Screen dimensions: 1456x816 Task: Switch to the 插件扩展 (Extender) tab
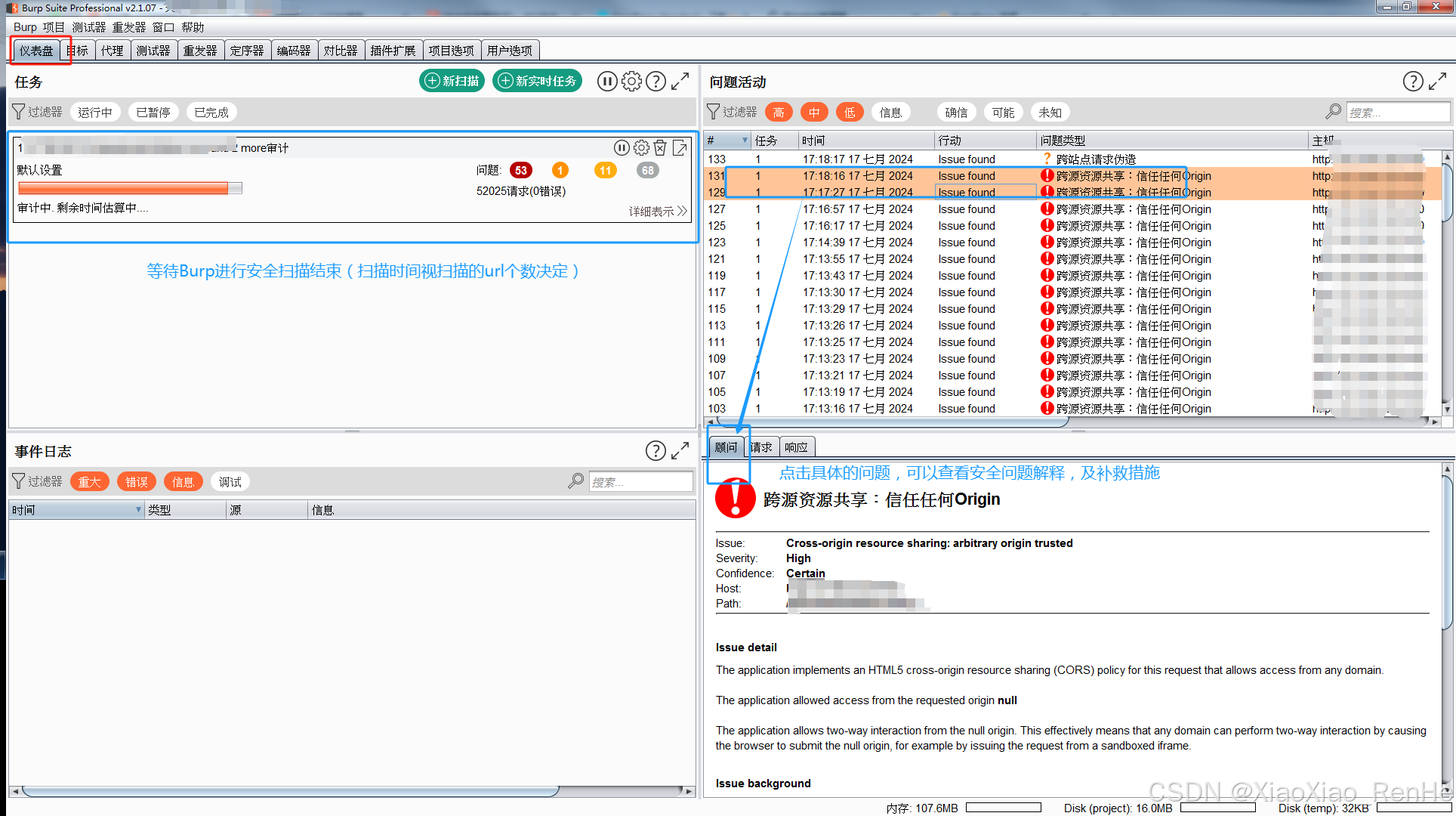[x=393, y=51]
